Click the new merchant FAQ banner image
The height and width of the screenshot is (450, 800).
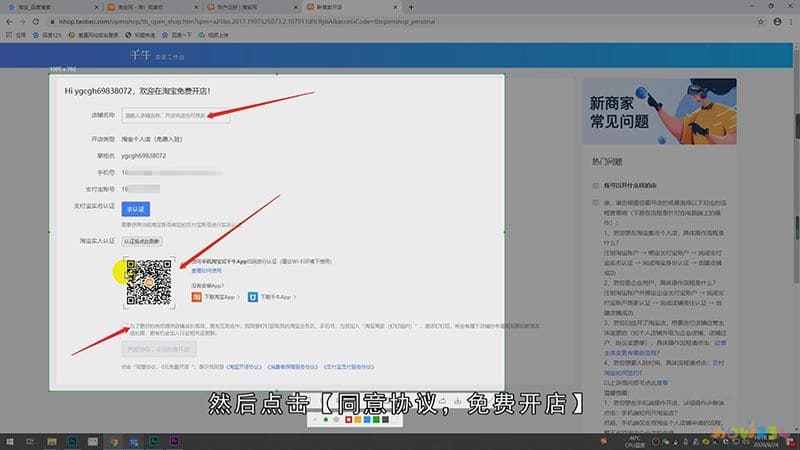click(659, 111)
